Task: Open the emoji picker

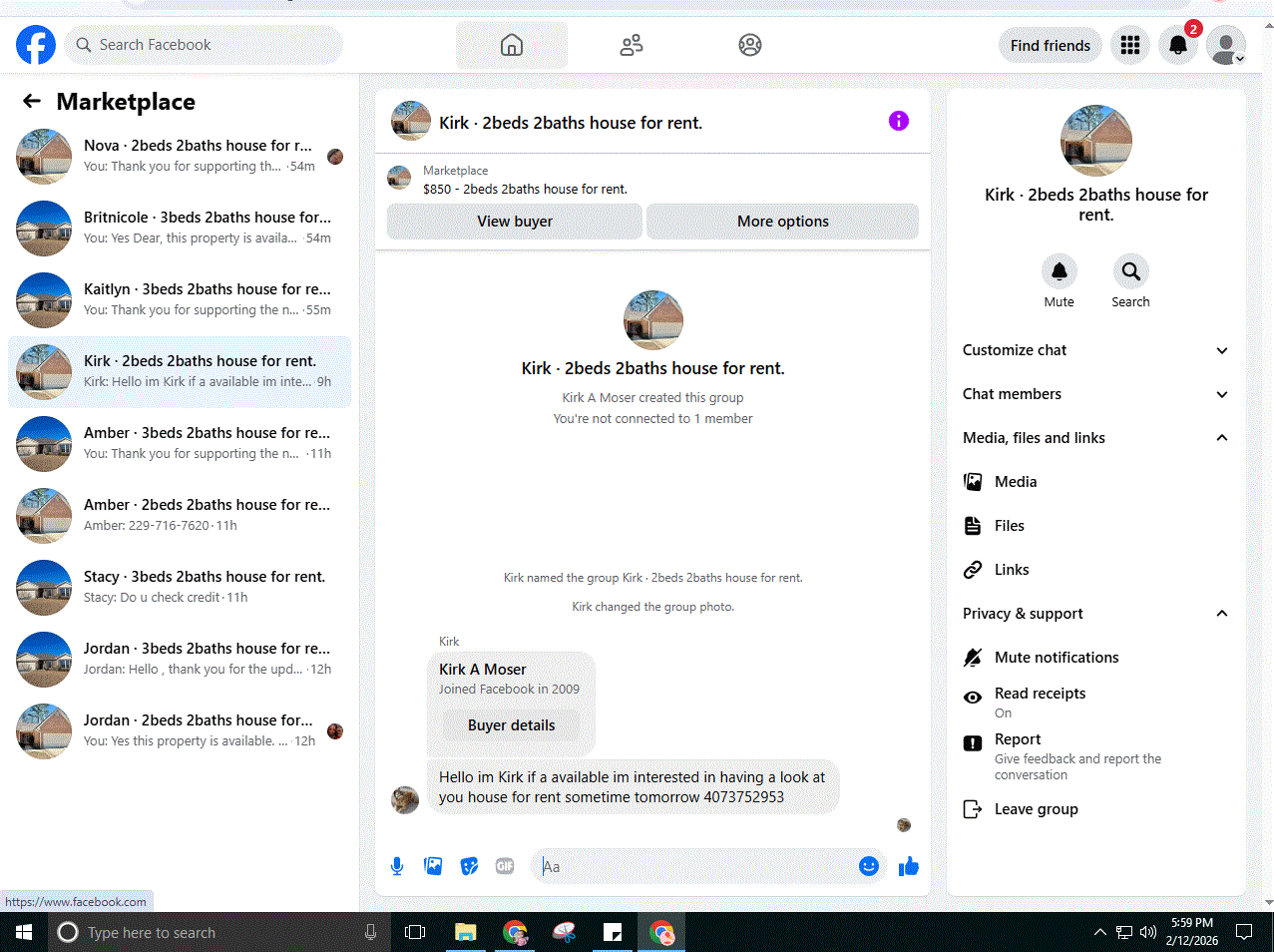Action: click(x=869, y=866)
